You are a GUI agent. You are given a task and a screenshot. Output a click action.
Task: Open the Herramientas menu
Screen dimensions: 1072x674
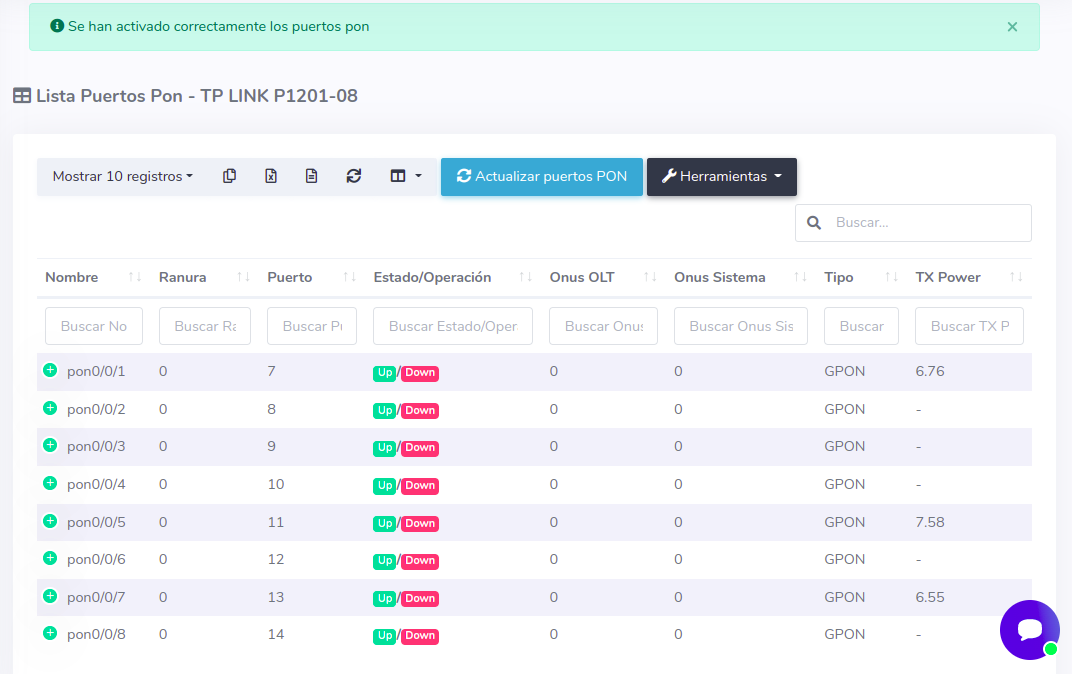pos(721,177)
